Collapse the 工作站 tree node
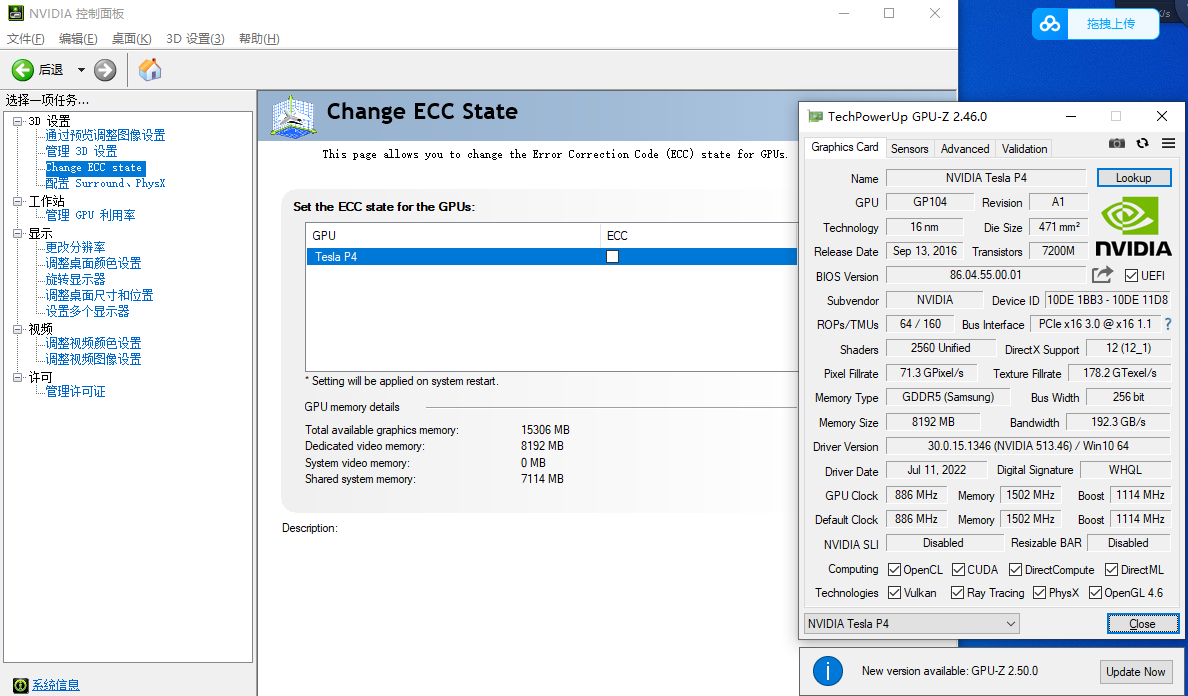The height and width of the screenshot is (696, 1188). point(17,201)
